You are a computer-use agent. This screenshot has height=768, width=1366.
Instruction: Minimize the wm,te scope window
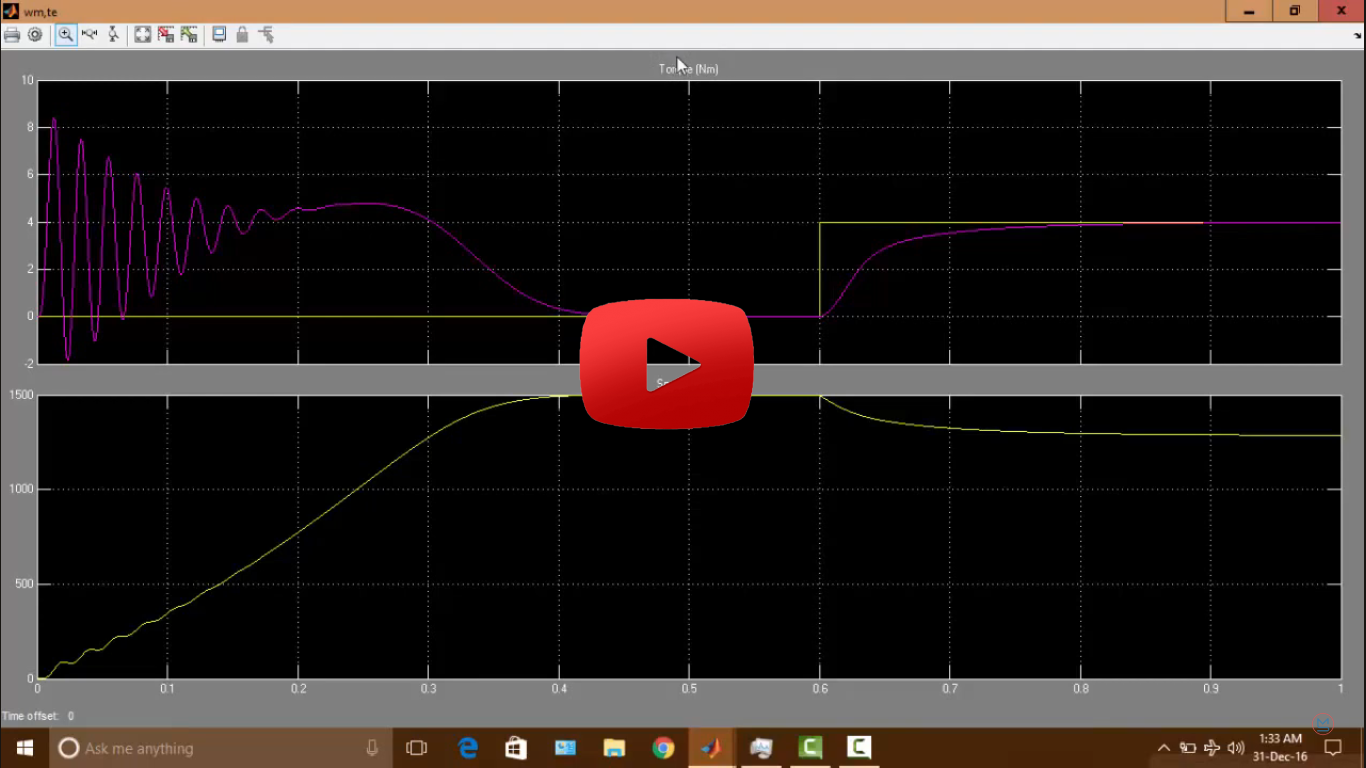click(x=1249, y=11)
